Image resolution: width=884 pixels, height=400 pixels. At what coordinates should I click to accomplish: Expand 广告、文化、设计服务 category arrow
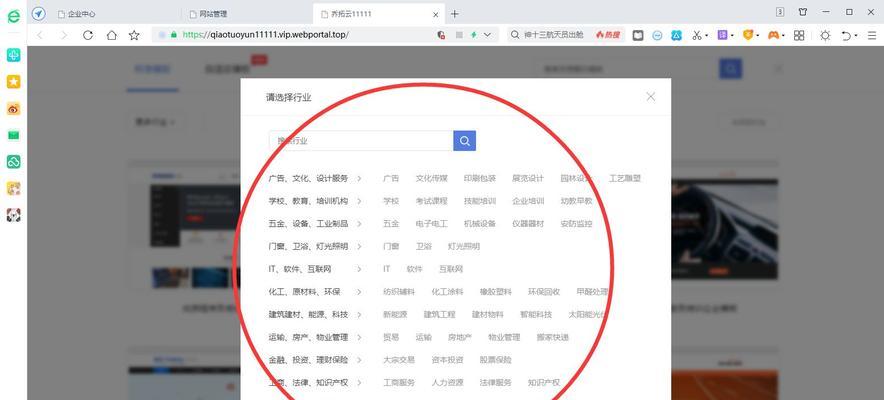(359, 179)
